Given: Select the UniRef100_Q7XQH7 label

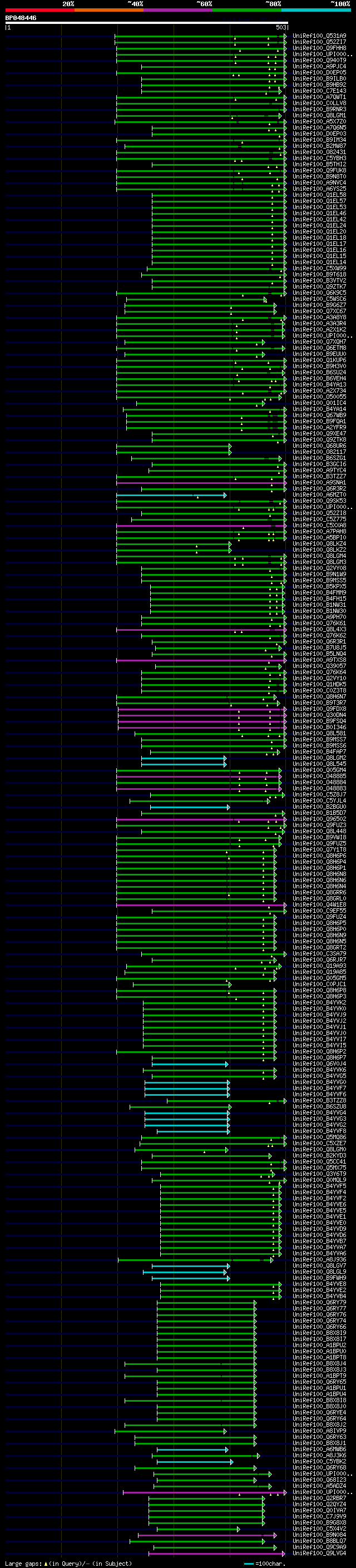Looking at the screenshot, I should tap(319, 342).
